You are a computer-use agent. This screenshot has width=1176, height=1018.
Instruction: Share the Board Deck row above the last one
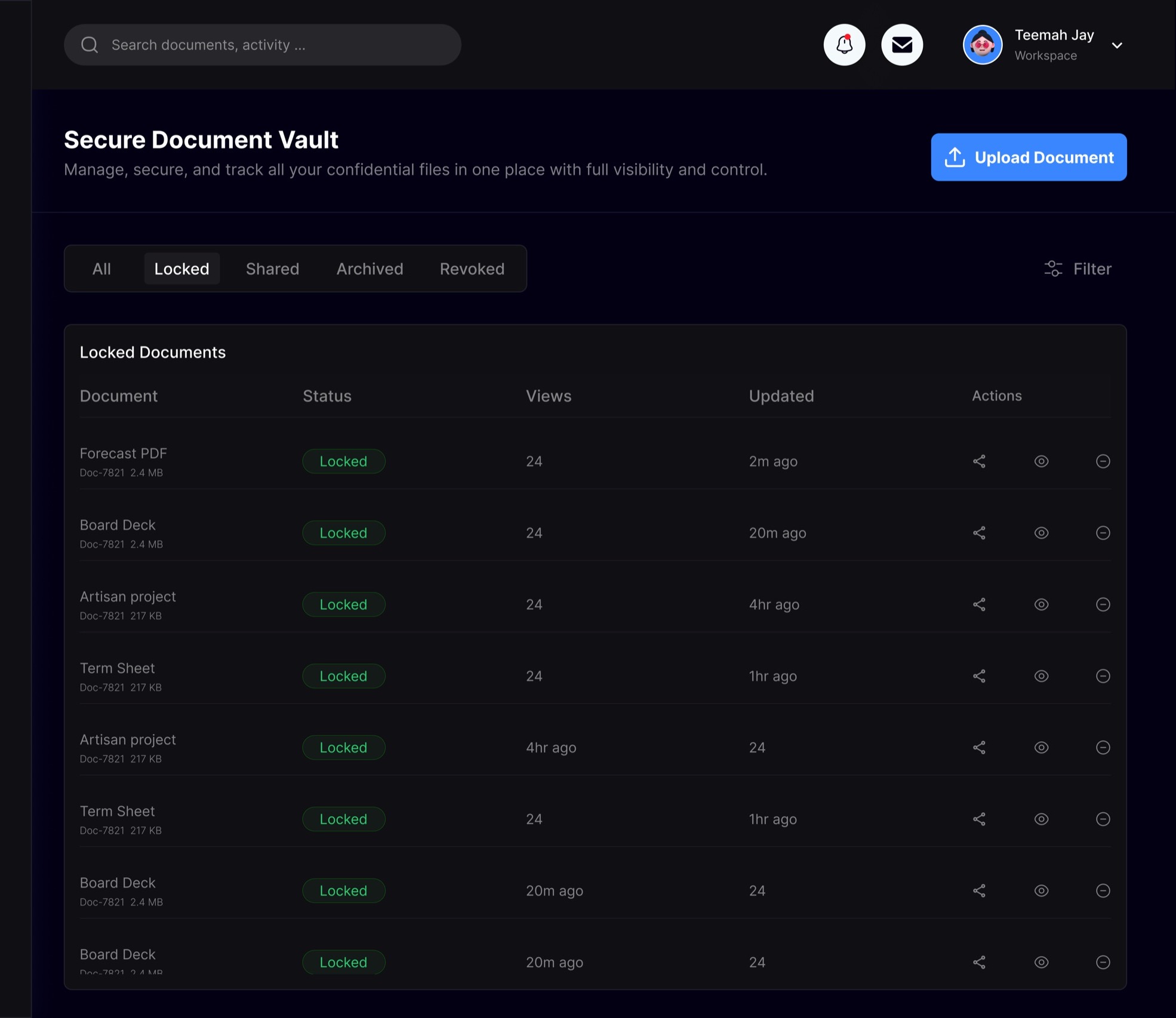tap(979, 891)
